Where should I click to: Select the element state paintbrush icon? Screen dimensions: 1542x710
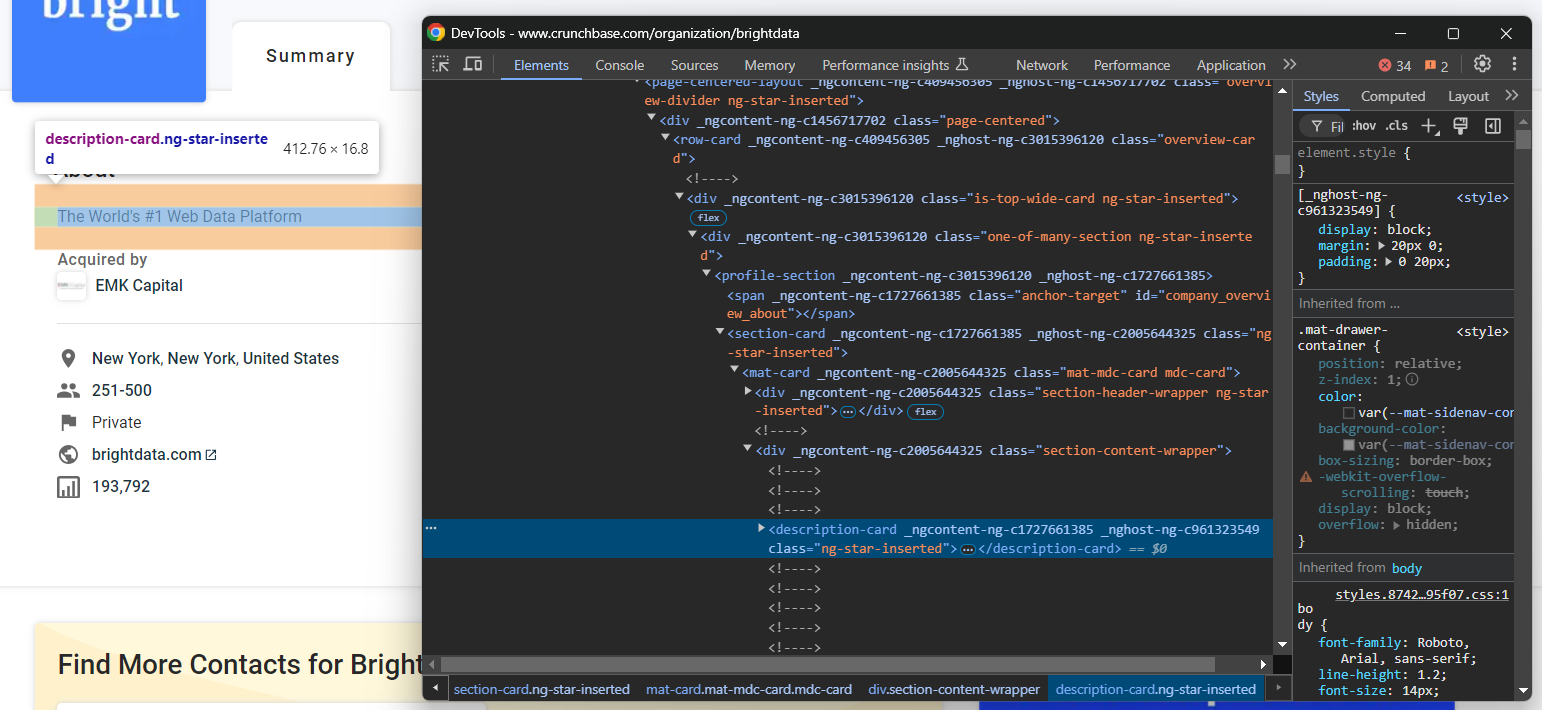pyautogui.click(x=1461, y=125)
